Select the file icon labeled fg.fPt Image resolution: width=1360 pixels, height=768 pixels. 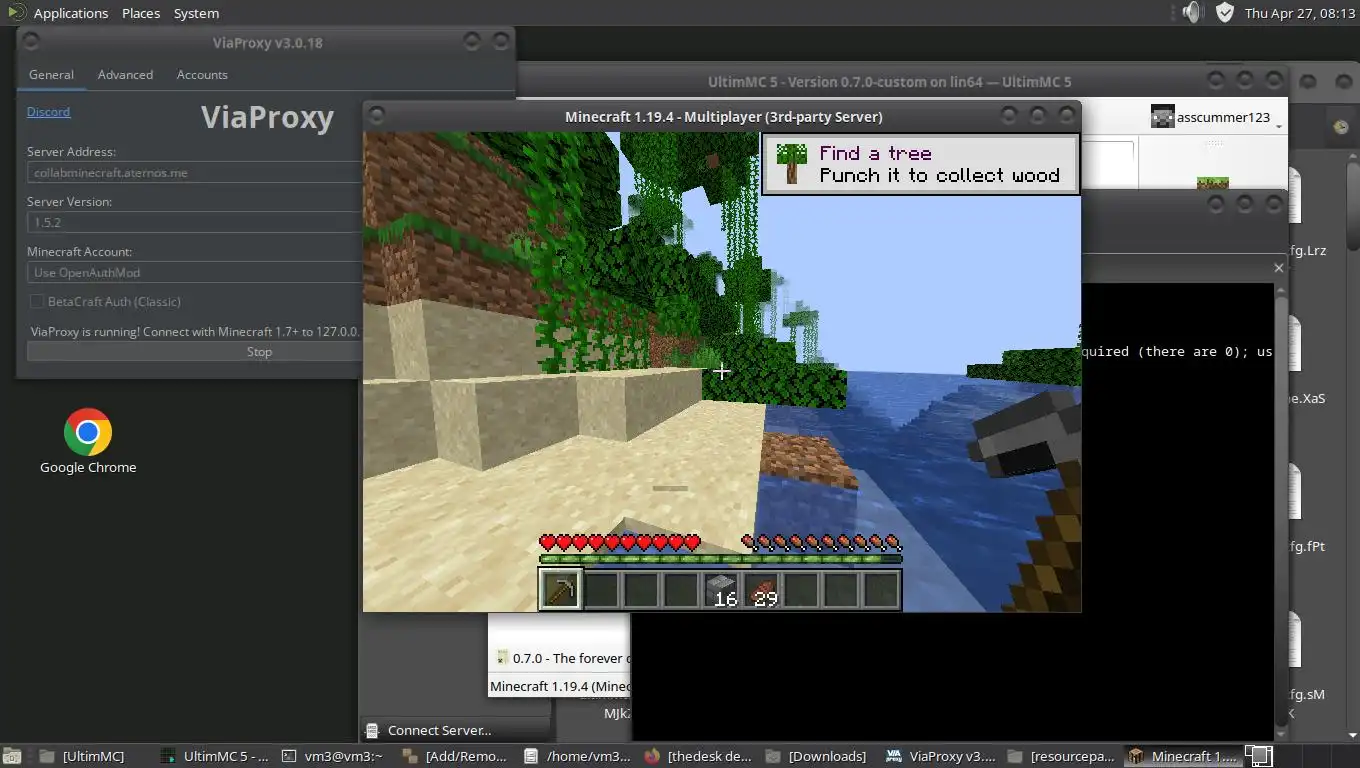(1294, 492)
